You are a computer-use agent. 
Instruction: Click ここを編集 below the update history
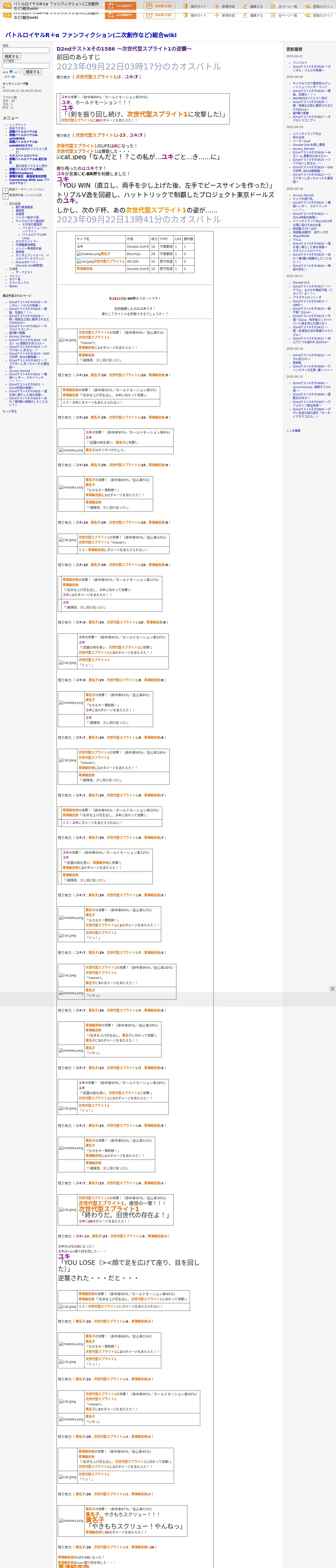(293, 430)
